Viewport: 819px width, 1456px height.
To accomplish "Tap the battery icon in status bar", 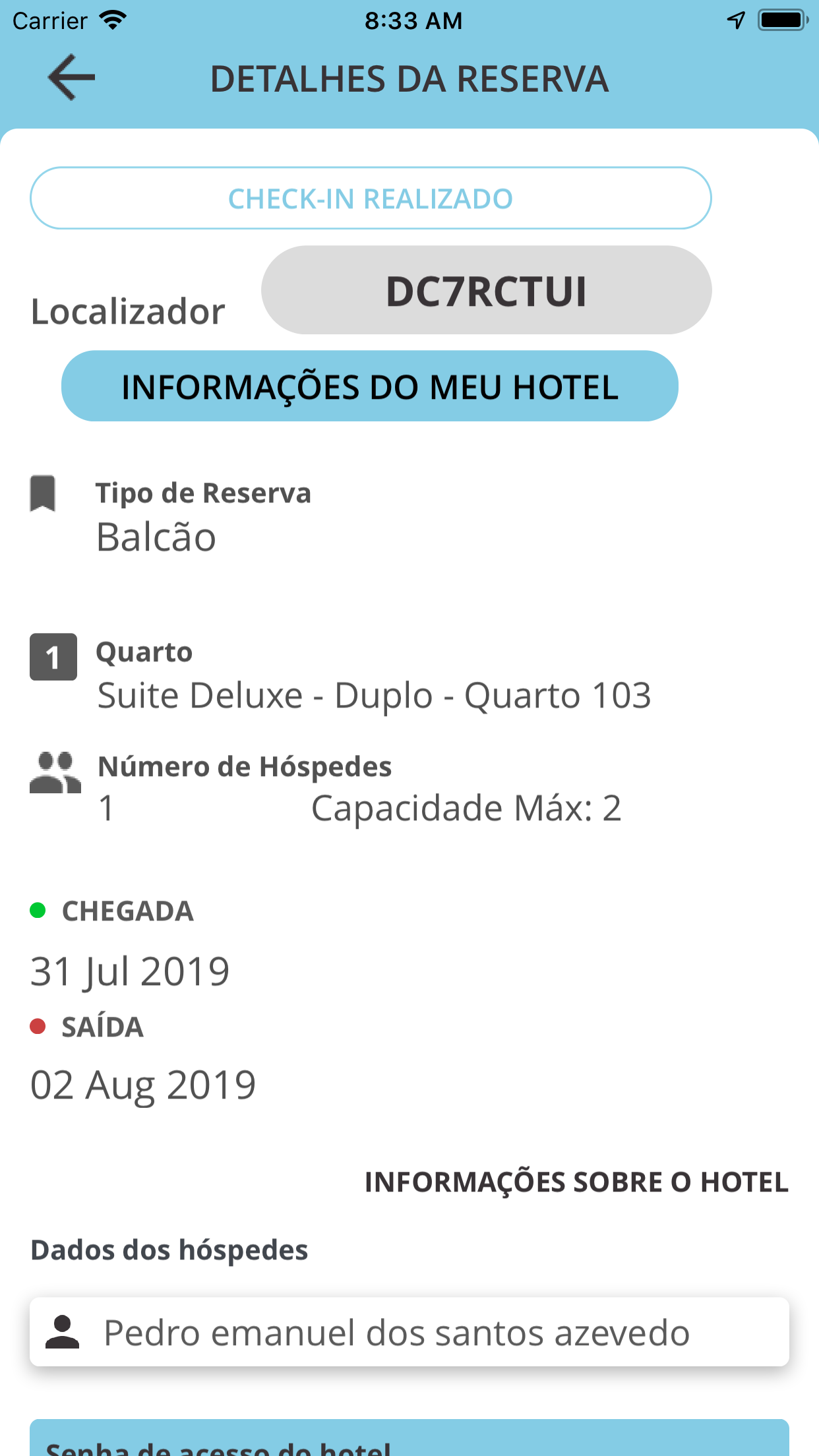I will click(x=783, y=20).
